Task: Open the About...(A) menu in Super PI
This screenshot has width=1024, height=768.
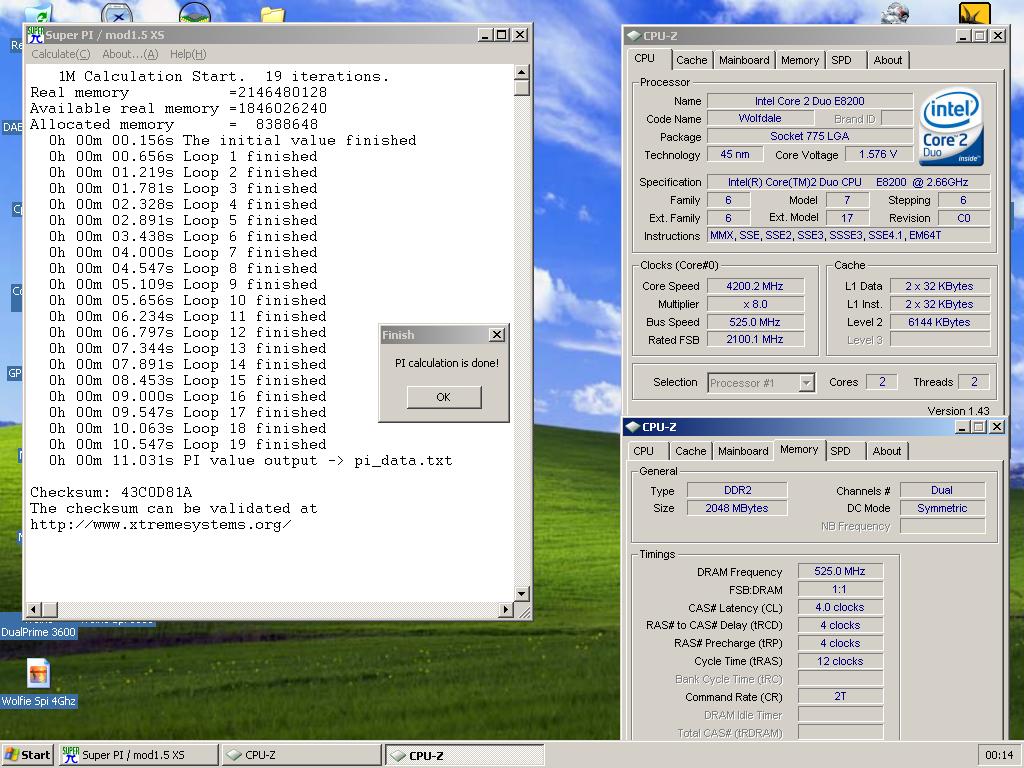Action: 130,54
